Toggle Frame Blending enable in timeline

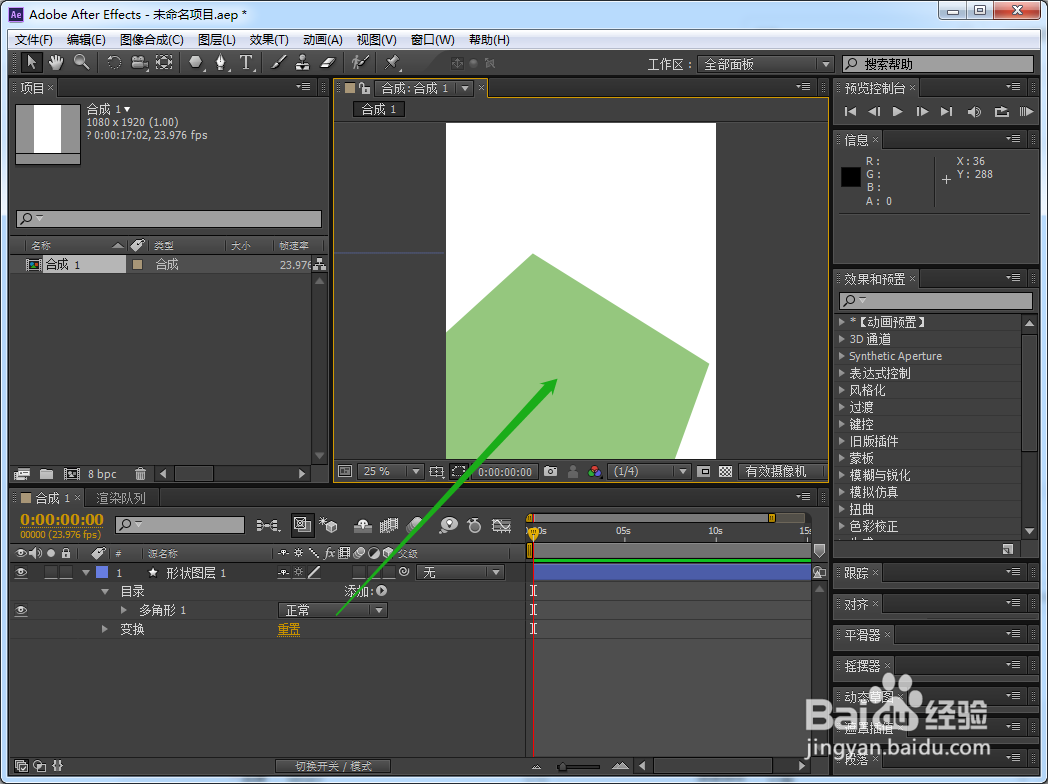[x=388, y=525]
